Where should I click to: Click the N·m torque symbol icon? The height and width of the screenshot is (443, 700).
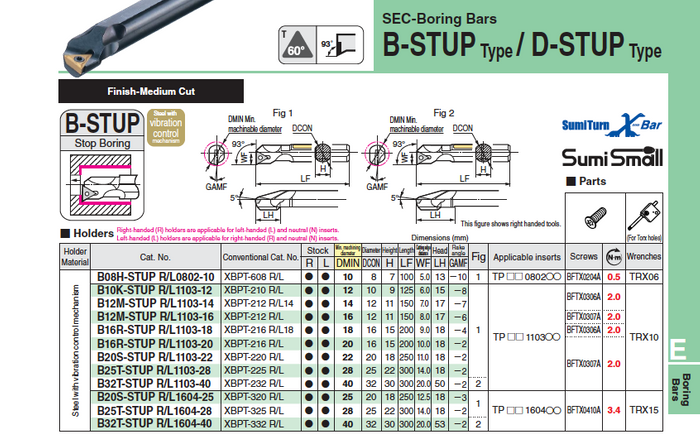614,257
